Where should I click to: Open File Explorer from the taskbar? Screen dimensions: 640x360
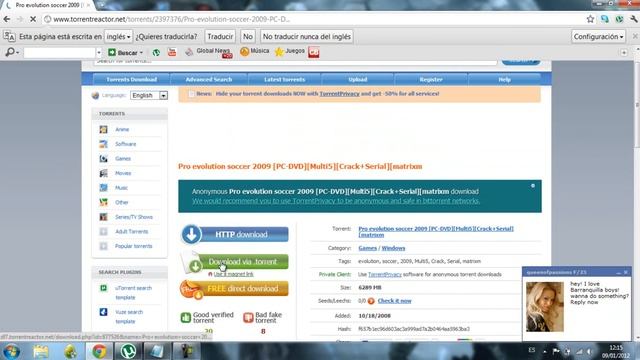click(x=40, y=351)
